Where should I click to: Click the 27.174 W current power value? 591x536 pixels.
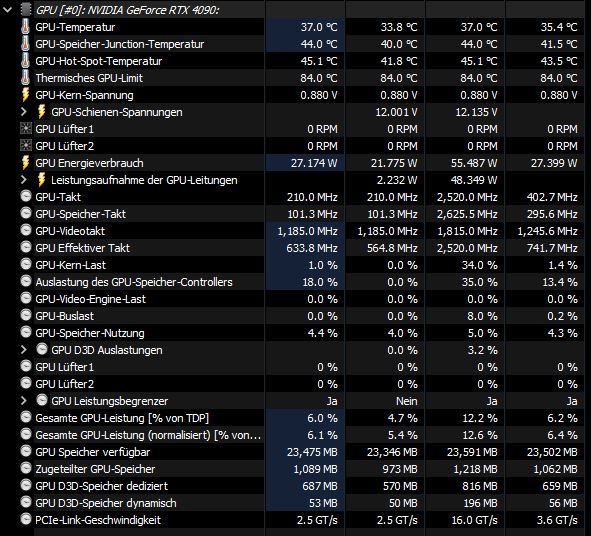(x=314, y=163)
